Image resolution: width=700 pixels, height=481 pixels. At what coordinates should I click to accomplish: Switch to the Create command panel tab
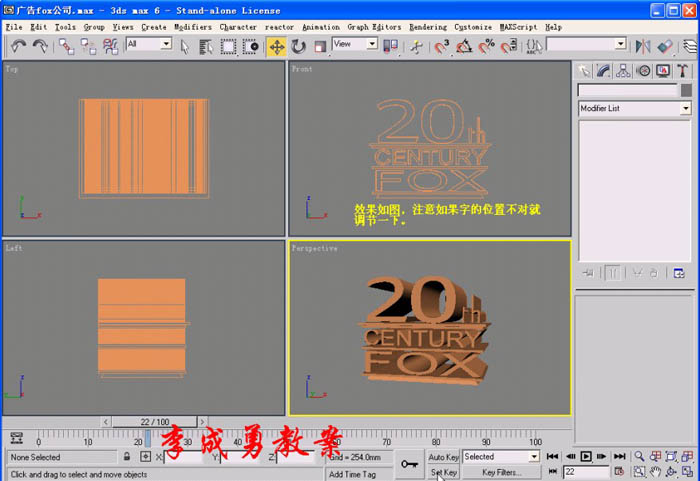point(584,71)
